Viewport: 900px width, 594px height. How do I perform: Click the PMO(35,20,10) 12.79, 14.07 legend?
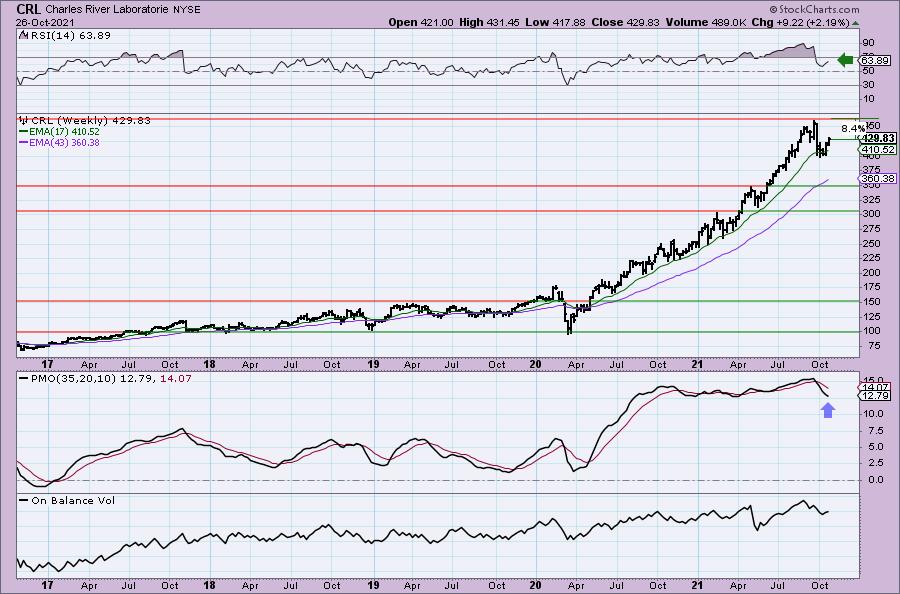pyautogui.click(x=105, y=379)
